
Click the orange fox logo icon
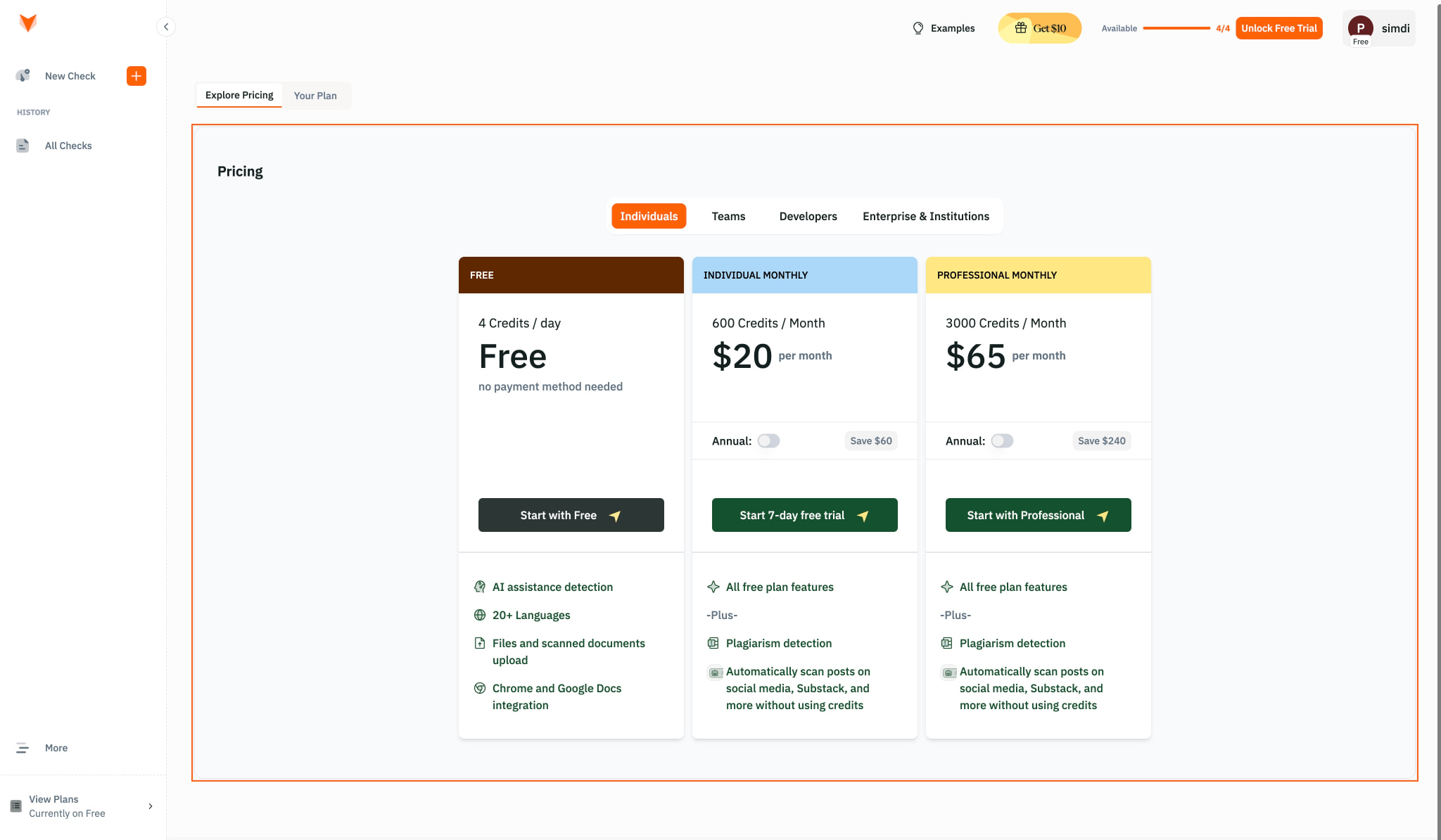pos(28,23)
